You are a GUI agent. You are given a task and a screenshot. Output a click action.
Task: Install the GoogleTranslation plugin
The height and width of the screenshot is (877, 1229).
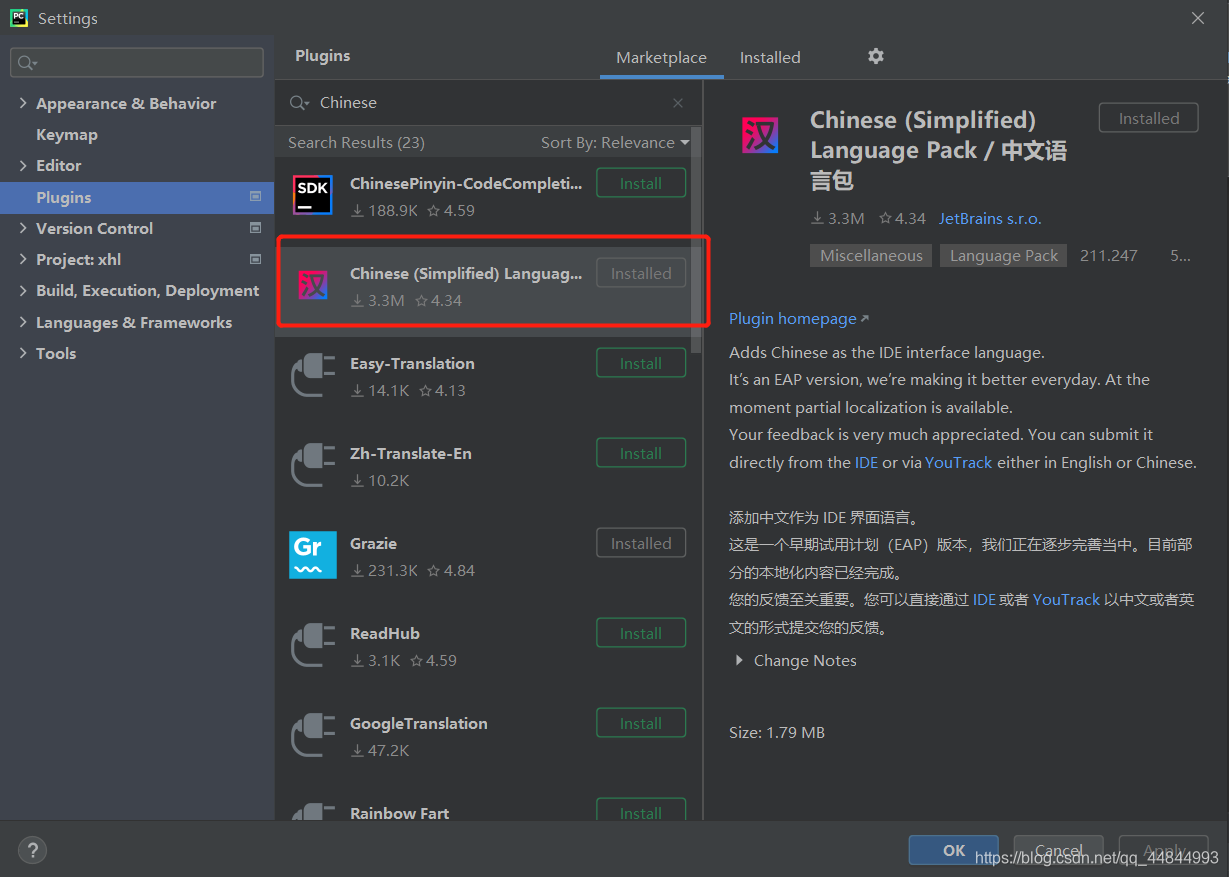[641, 723]
